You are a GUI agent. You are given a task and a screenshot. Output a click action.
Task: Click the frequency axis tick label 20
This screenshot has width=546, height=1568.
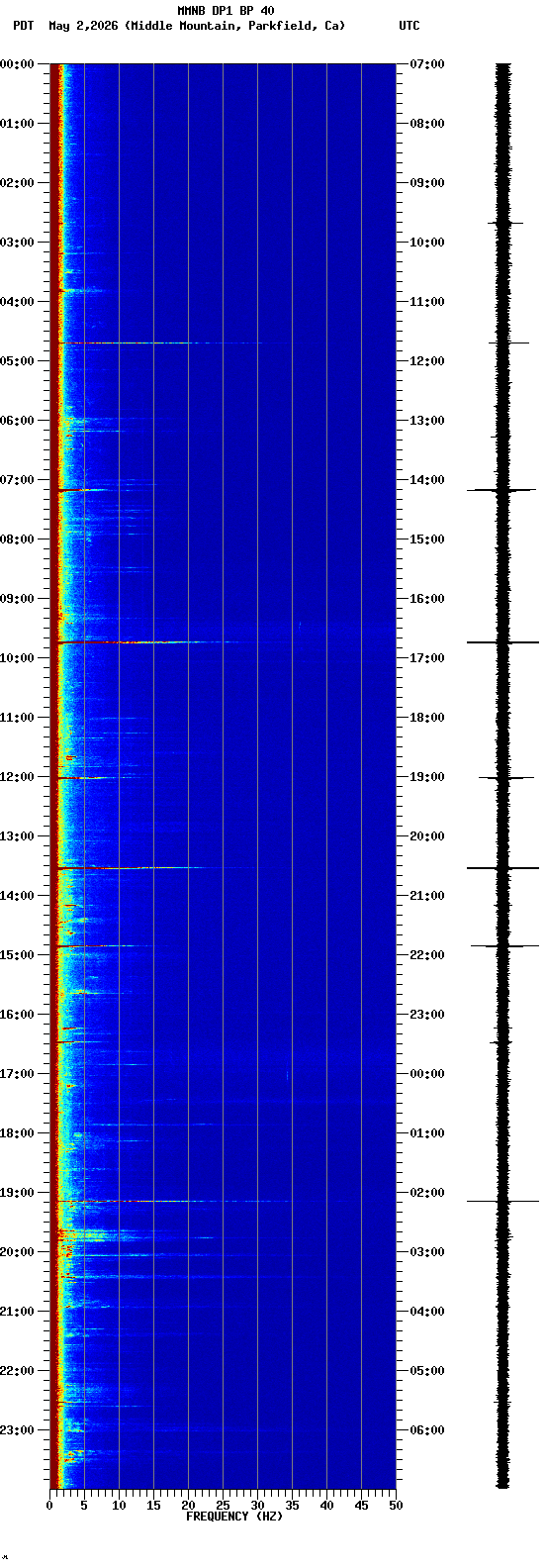click(x=188, y=1506)
